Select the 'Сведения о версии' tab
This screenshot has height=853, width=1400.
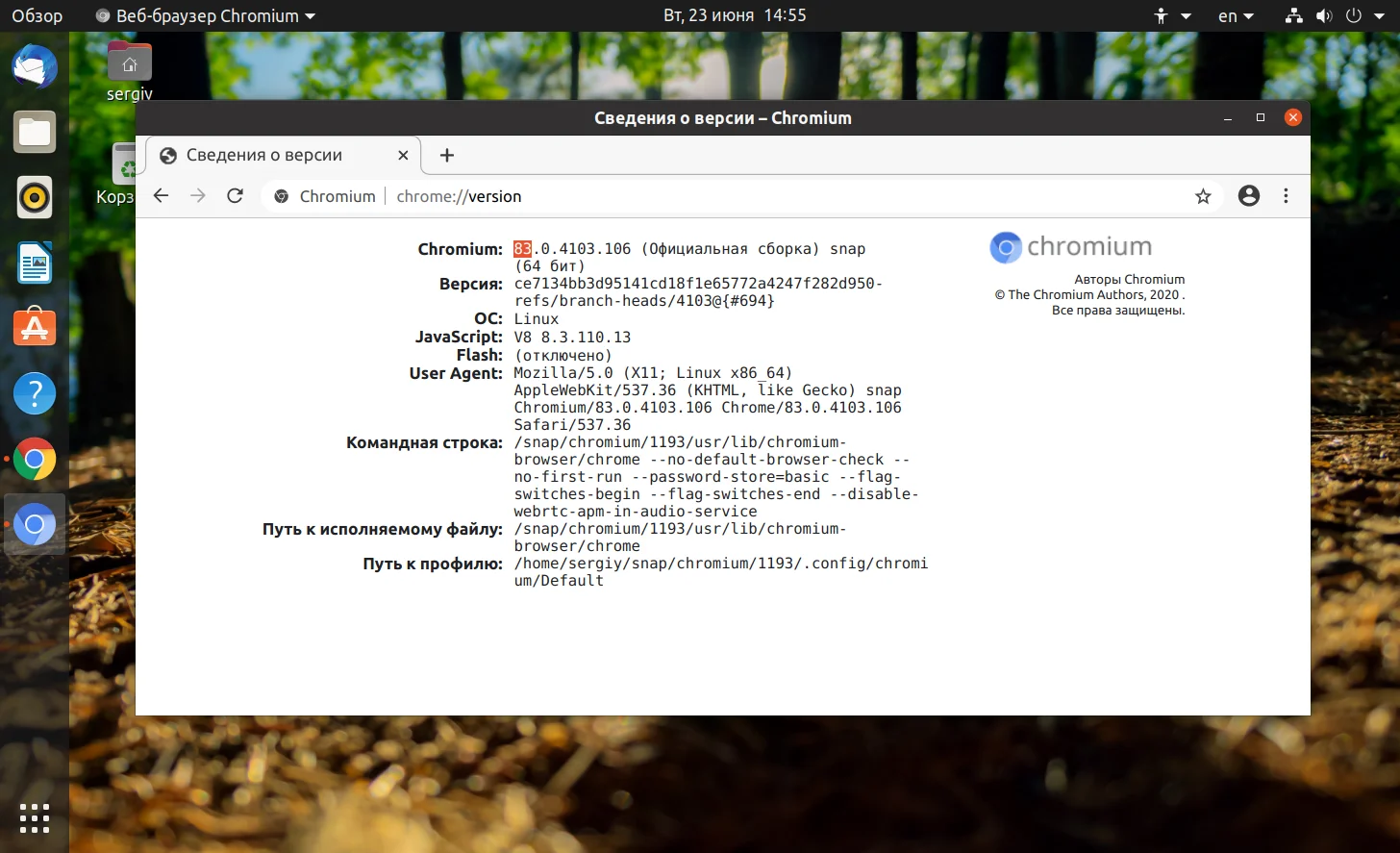[285, 155]
